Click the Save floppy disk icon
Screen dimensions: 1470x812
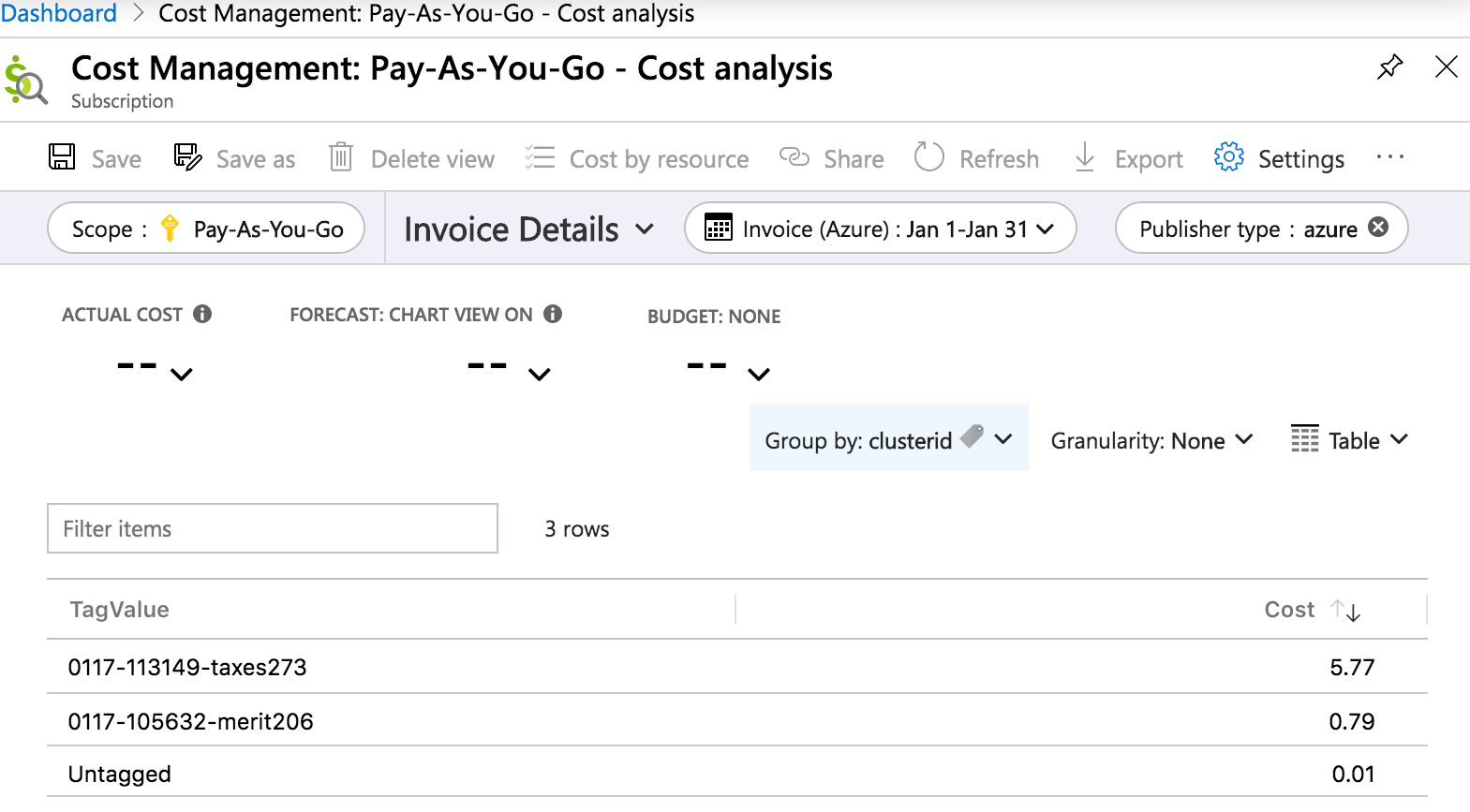pos(62,156)
